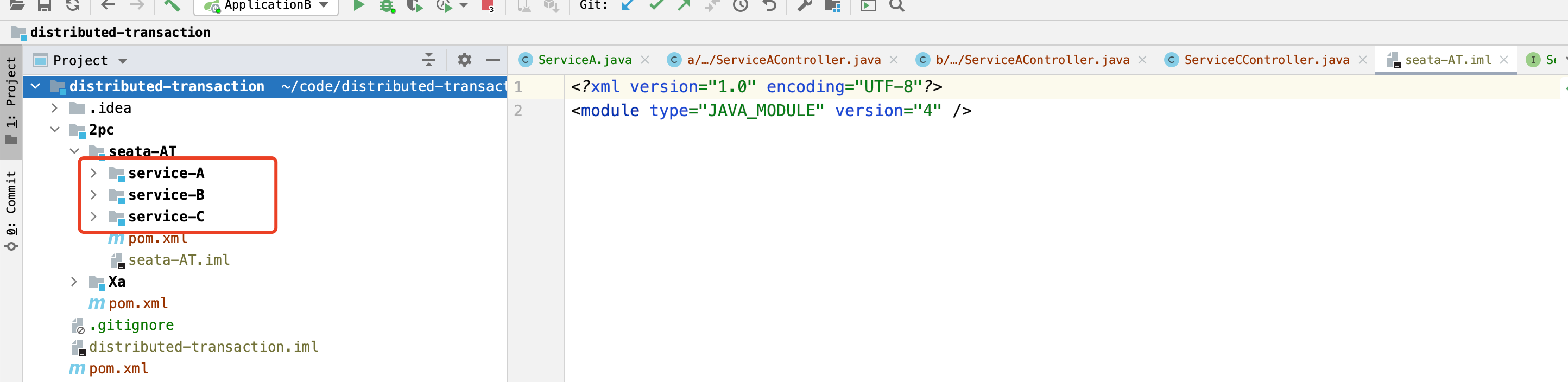Click the Open folder toolbar icon

17,5
